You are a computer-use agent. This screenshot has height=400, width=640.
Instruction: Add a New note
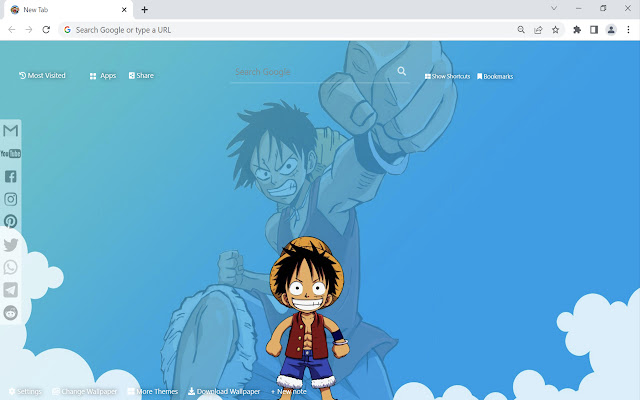coord(289,391)
